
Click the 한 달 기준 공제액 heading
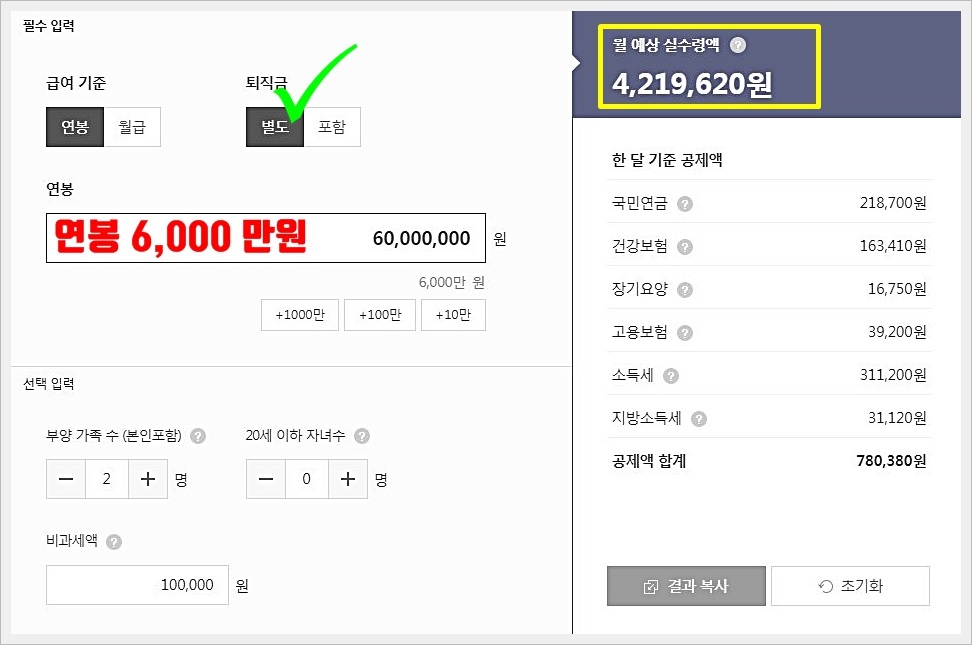[x=667, y=160]
